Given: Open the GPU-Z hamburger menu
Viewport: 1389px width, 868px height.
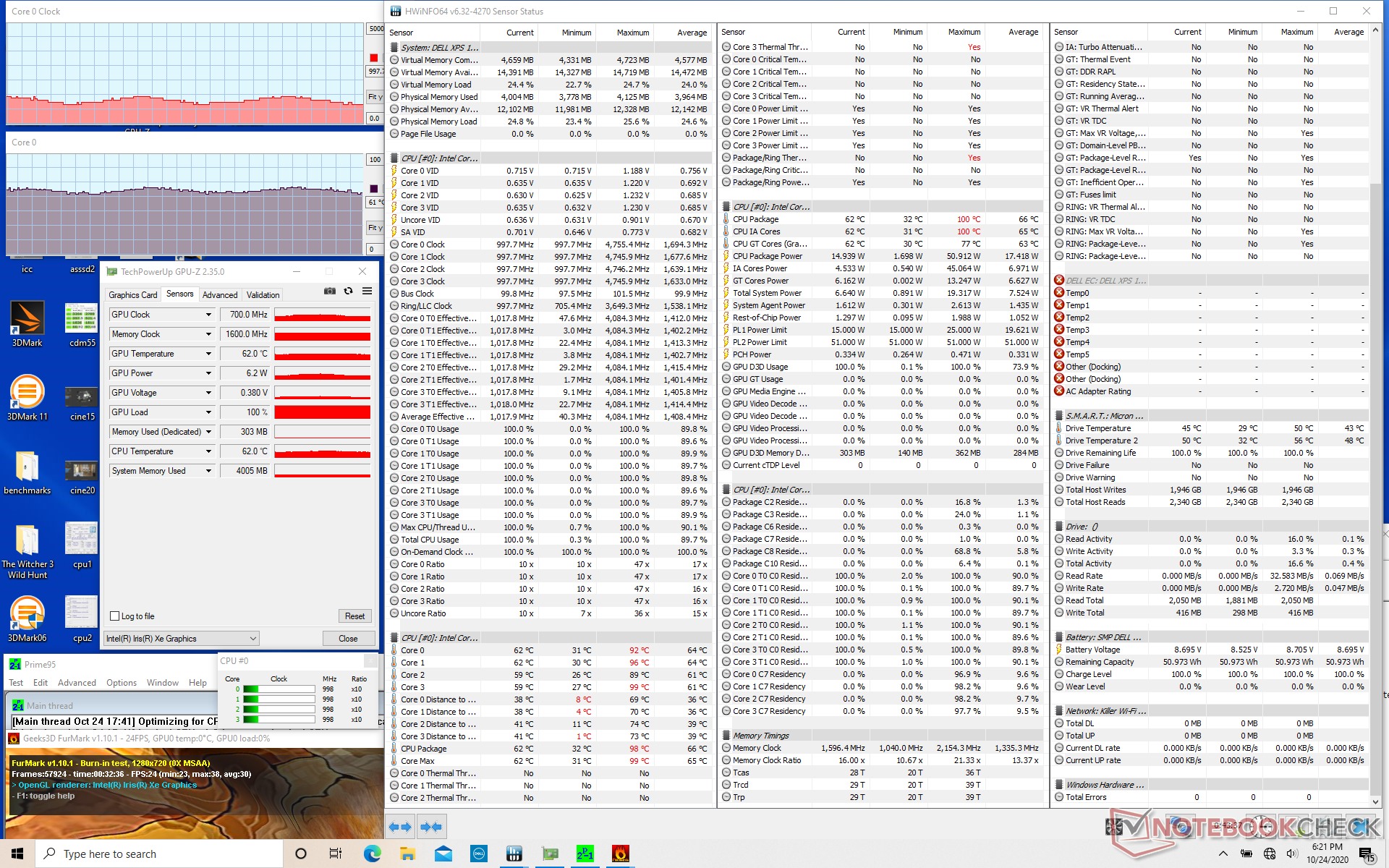Looking at the screenshot, I should (368, 291).
